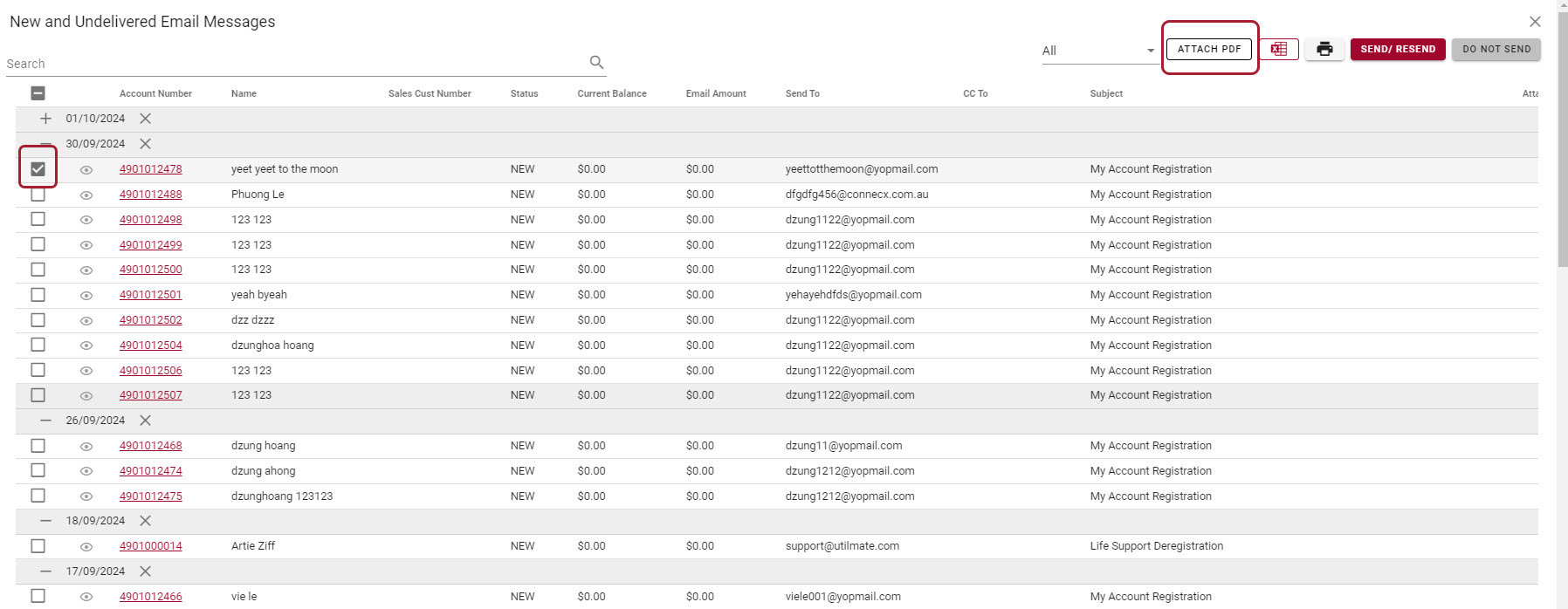Image resolution: width=1568 pixels, height=609 pixels.
Task: View email for Artie Ziff via eye icon
Action: (86, 547)
